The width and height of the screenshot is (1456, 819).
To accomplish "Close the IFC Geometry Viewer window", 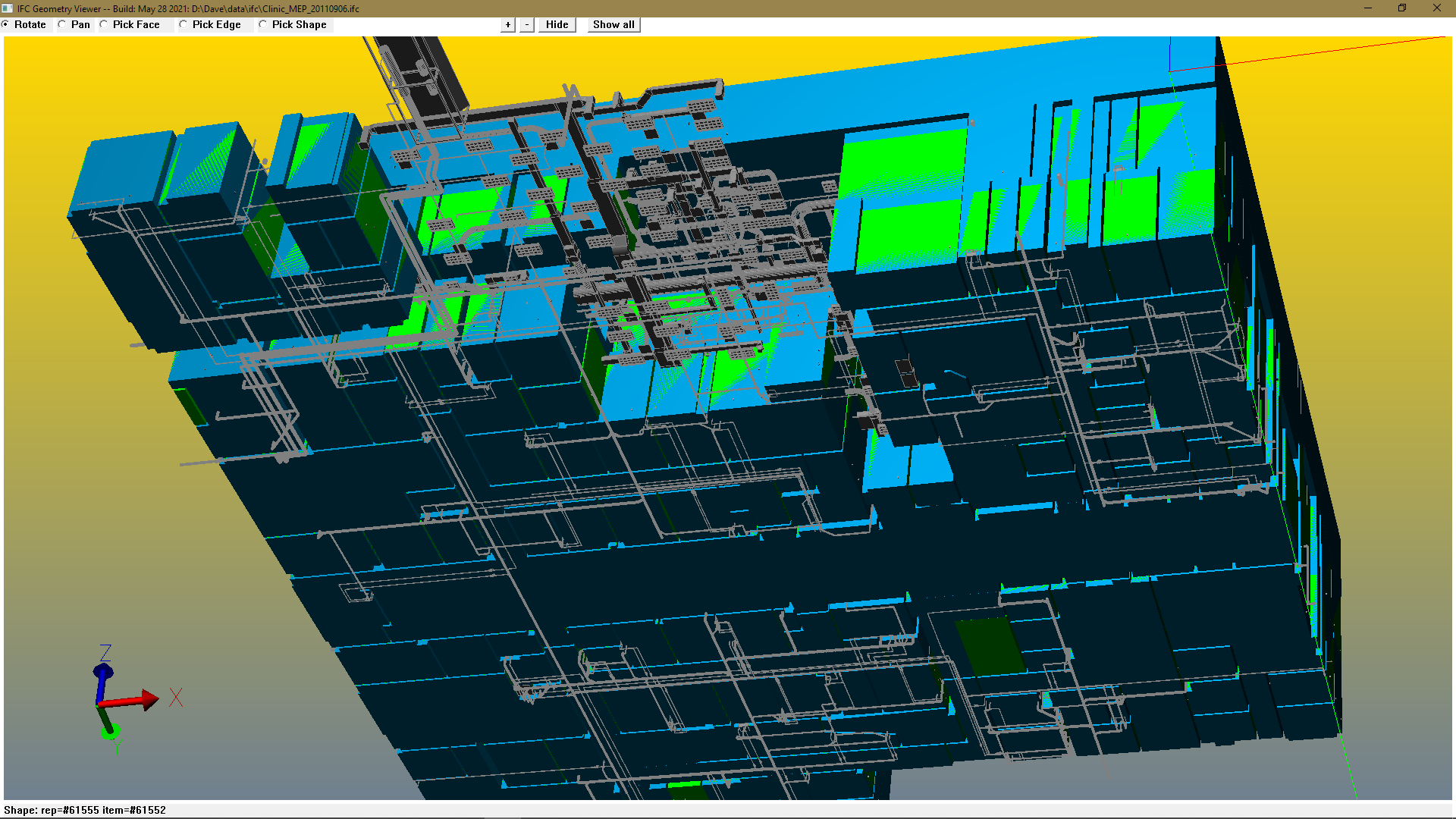I will (1437, 8).
